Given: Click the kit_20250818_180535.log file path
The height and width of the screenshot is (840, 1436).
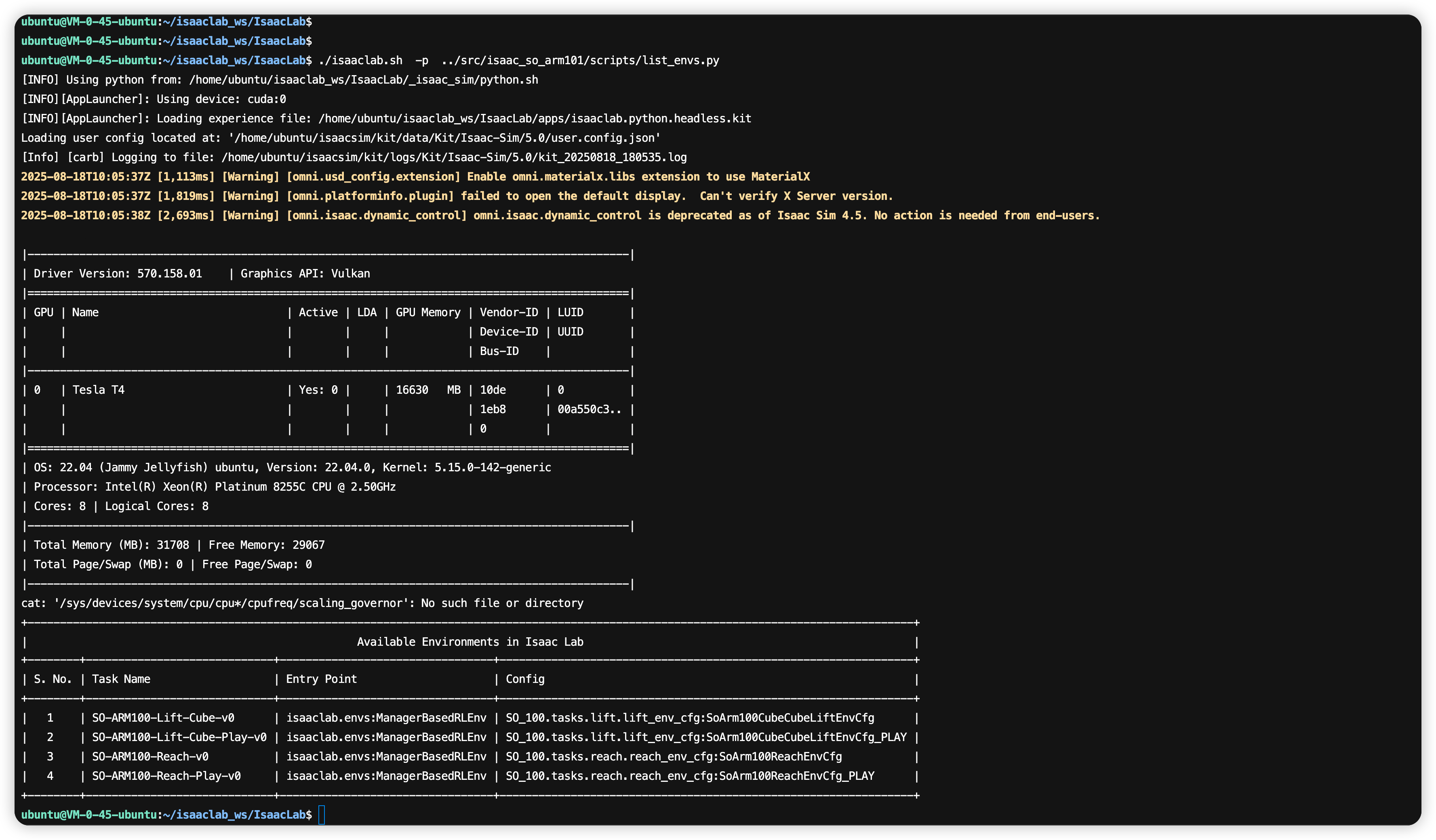Looking at the screenshot, I should click(454, 157).
